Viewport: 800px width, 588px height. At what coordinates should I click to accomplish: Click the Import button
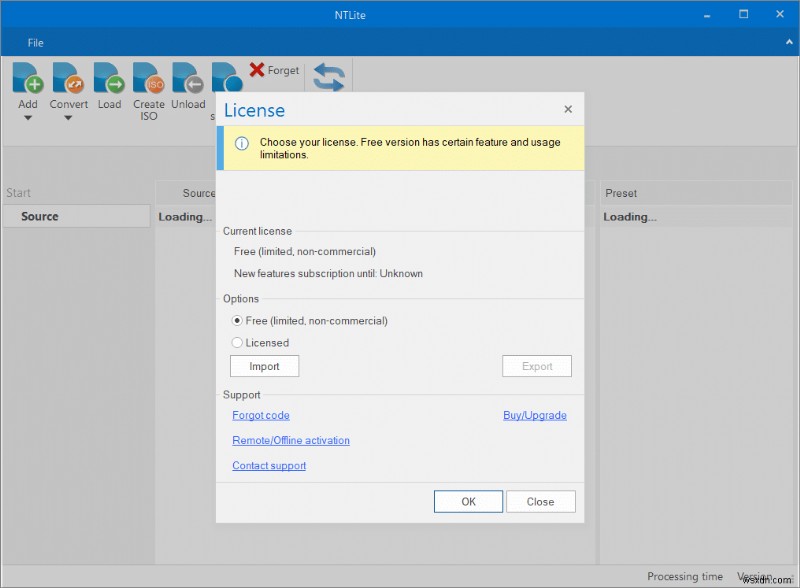(264, 366)
